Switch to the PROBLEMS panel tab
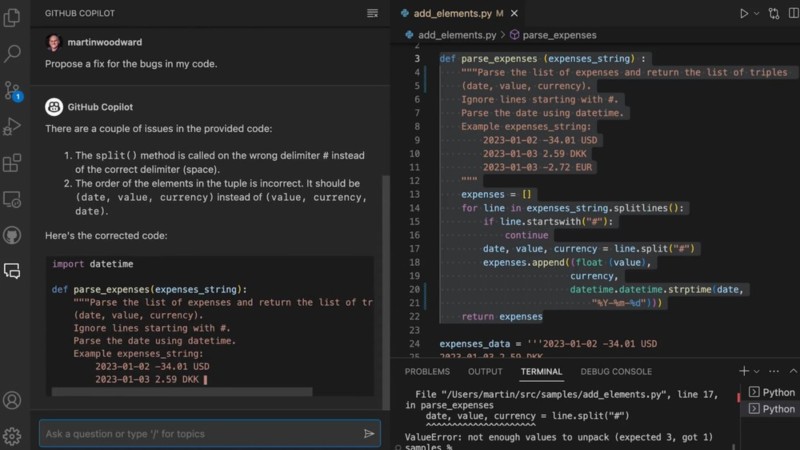The width and height of the screenshot is (800, 450). point(427,371)
